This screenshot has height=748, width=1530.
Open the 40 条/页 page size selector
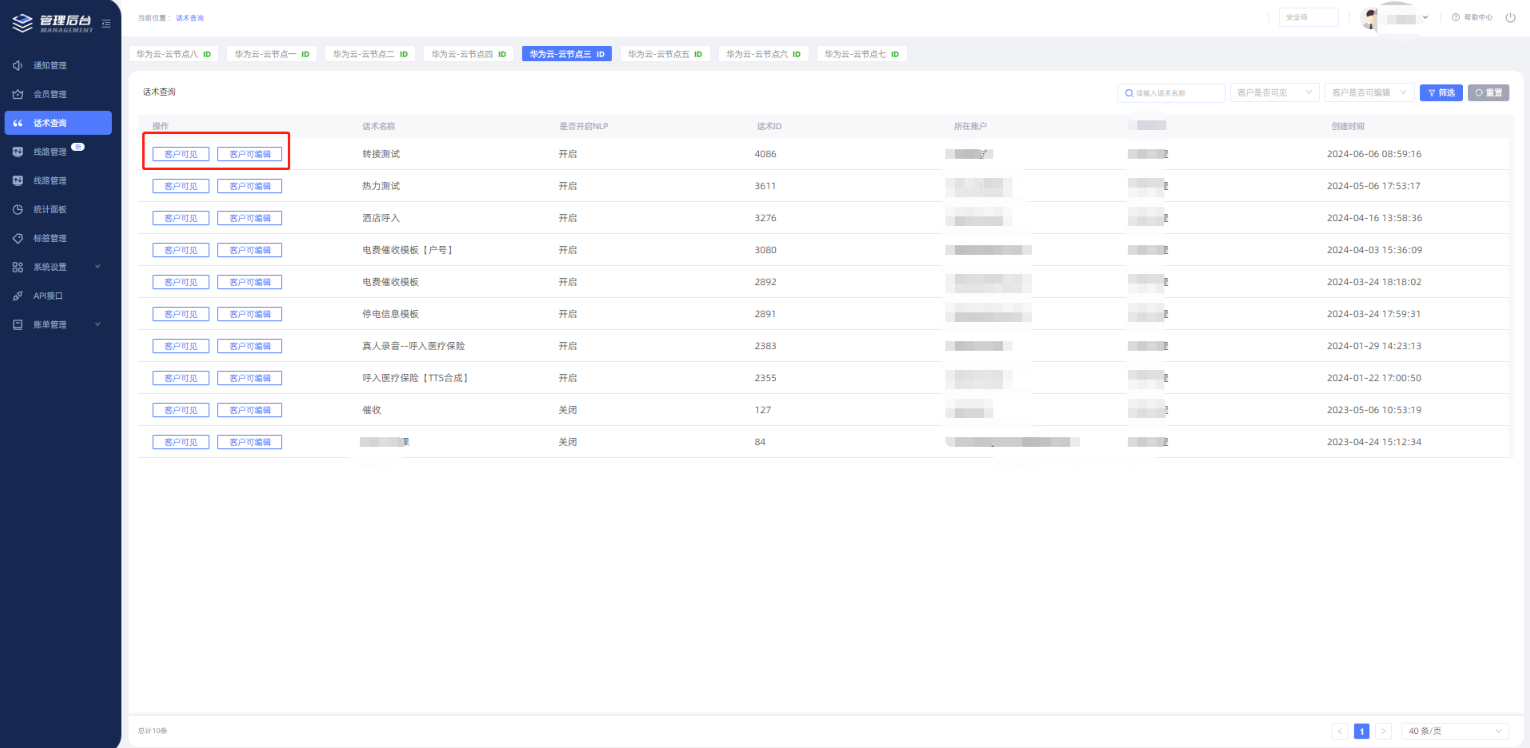(x=1454, y=731)
